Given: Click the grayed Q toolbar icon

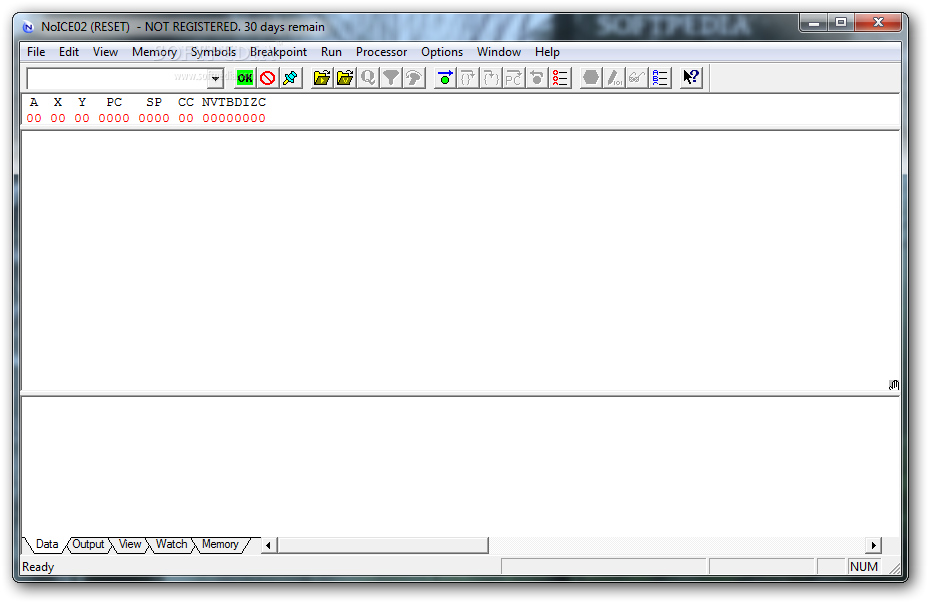Looking at the screenshot, I should (368, 78).
